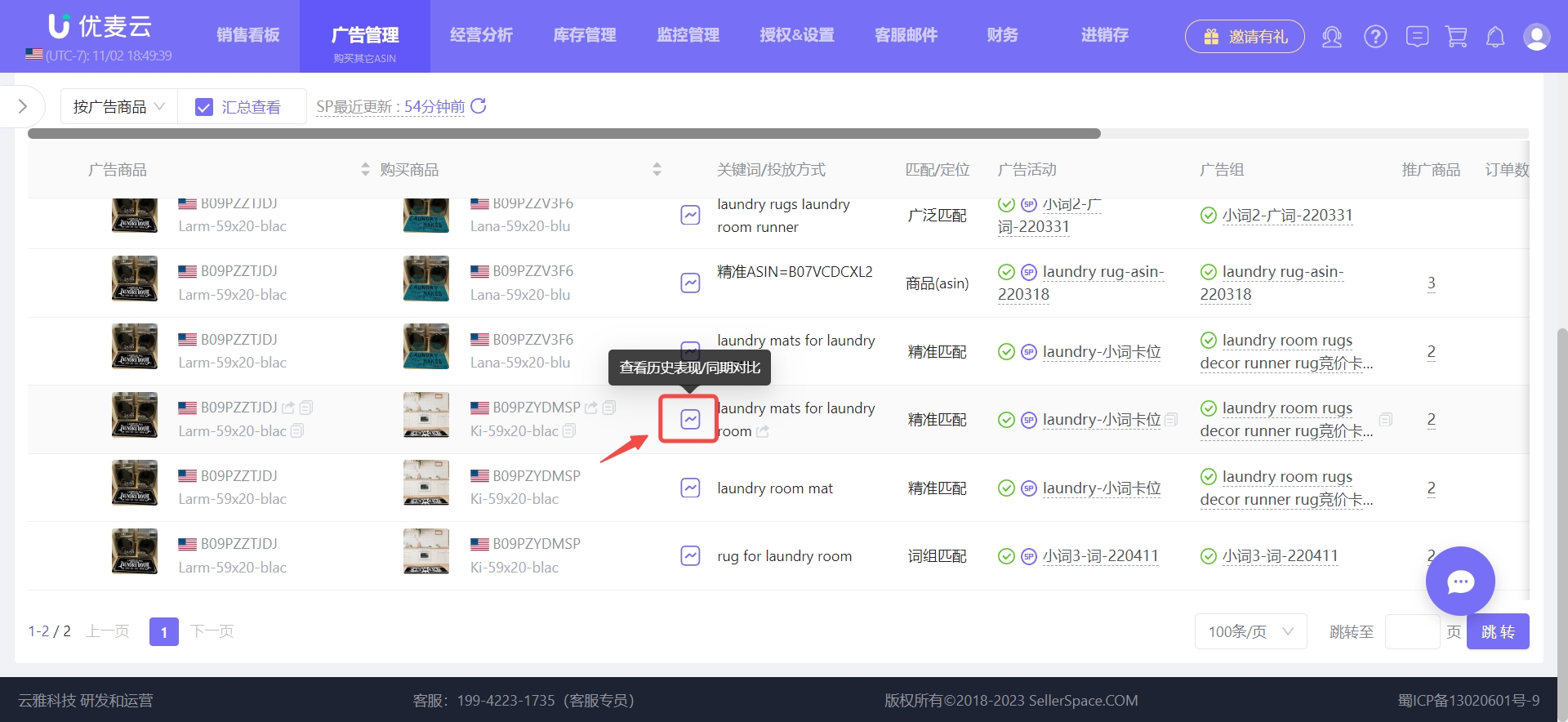
Task: Open the shopping cart icon
Action: click(x=1456, y=37)
